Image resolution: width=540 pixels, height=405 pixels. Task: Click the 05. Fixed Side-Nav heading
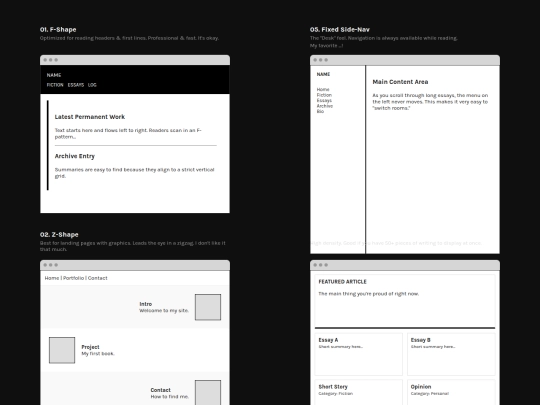click(x=340, y=30)
